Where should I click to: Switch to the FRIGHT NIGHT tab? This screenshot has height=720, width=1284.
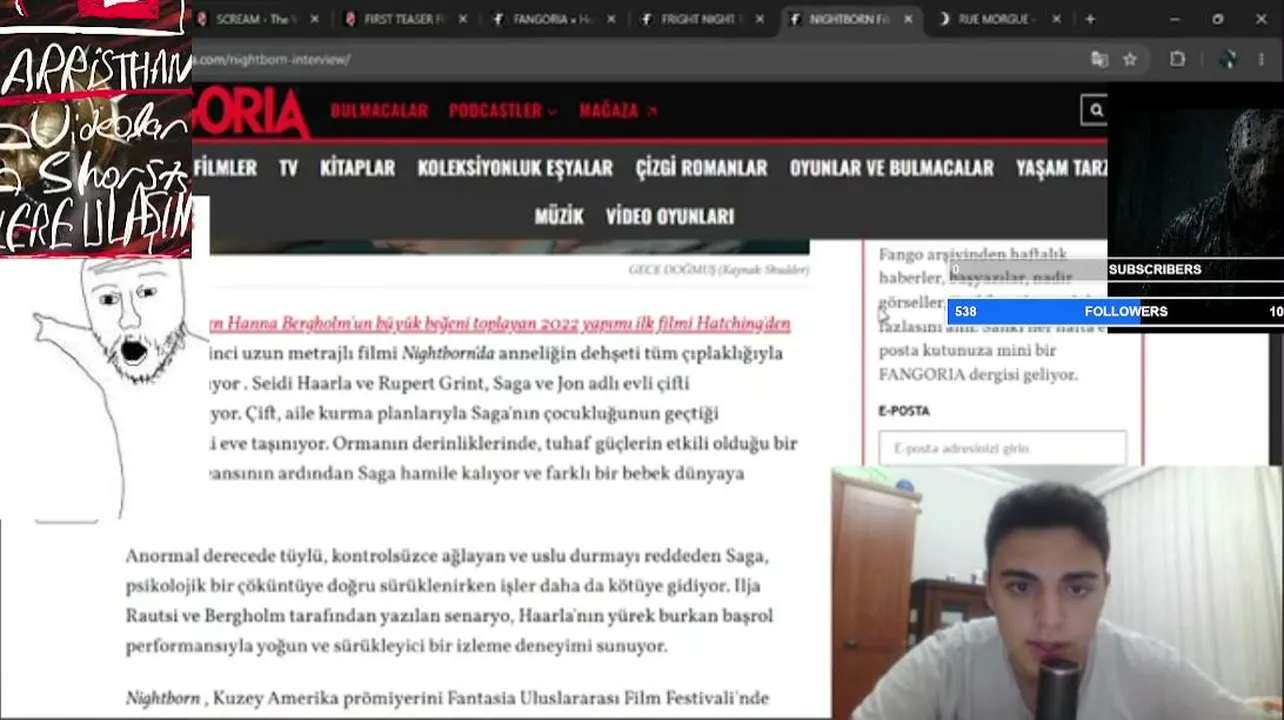pyautogui.click(x=701, y=19)
